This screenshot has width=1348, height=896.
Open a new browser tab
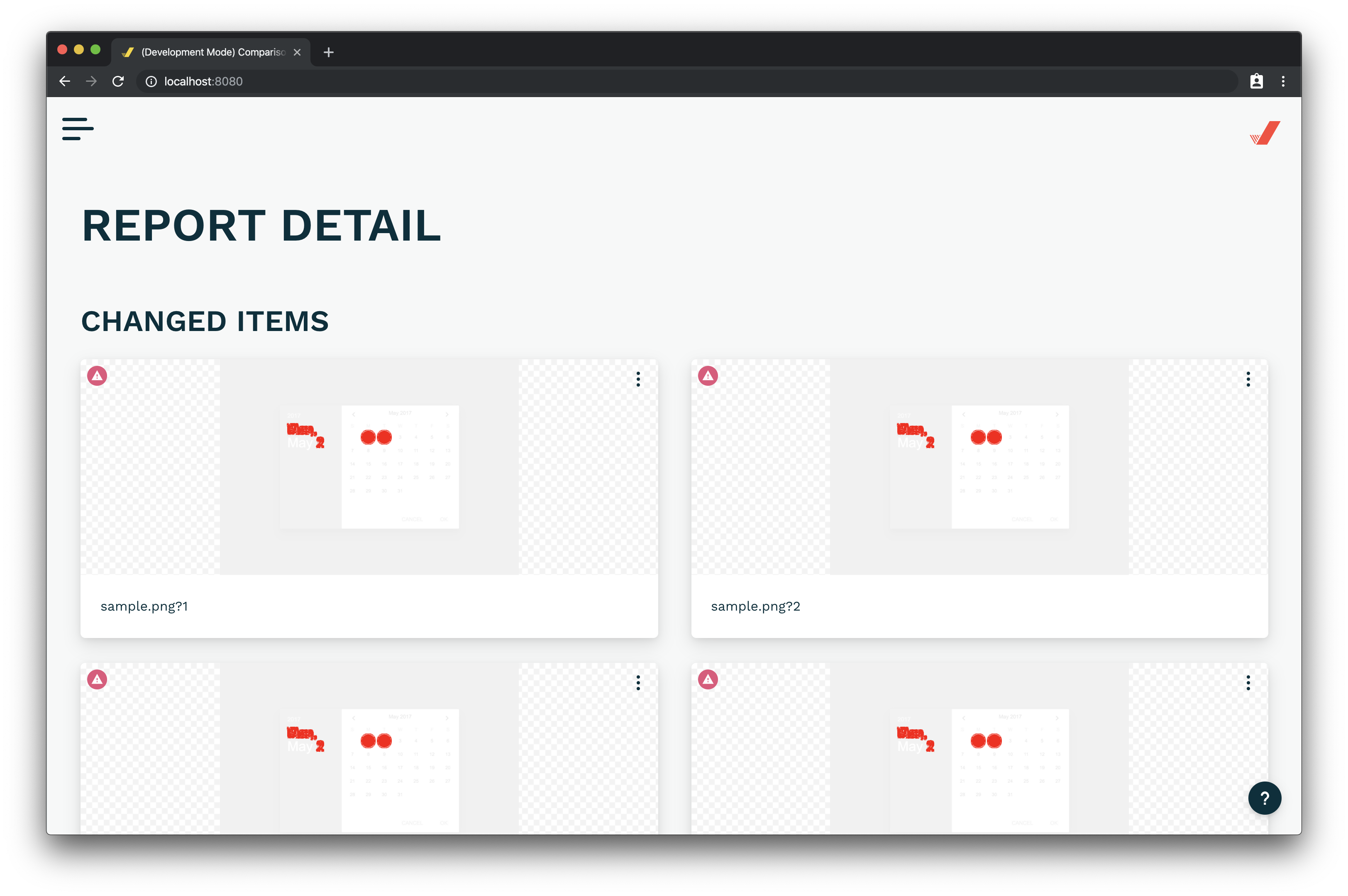(x=328, y=53)
